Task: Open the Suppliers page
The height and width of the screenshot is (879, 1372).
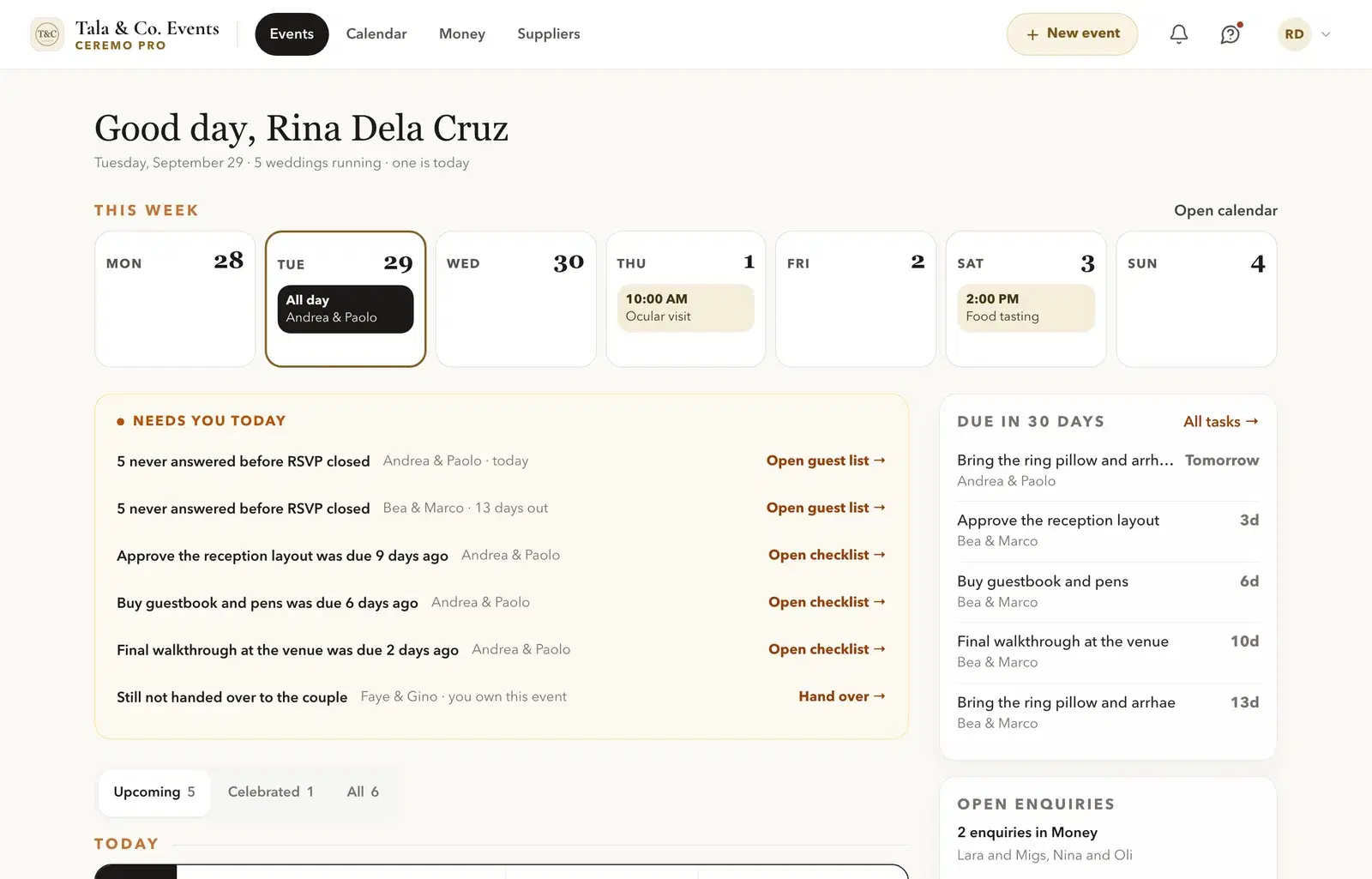Action: tap(549, 34)
